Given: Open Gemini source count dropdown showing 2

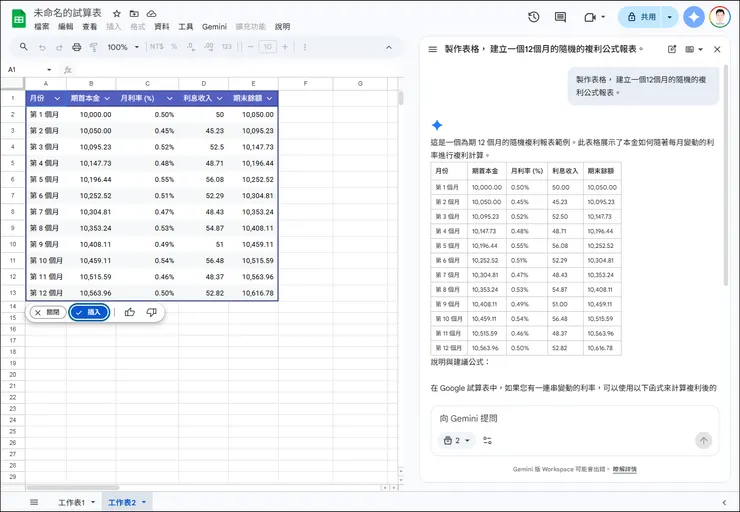Looking at the screenshot, I should 457,440.
